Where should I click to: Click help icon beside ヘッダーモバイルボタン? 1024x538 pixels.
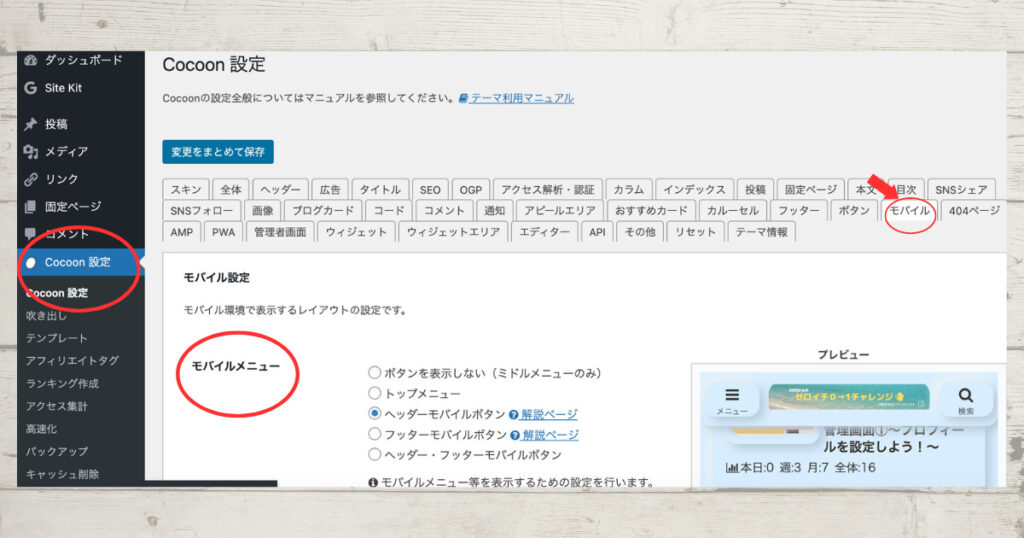click(x=514, y=415)
